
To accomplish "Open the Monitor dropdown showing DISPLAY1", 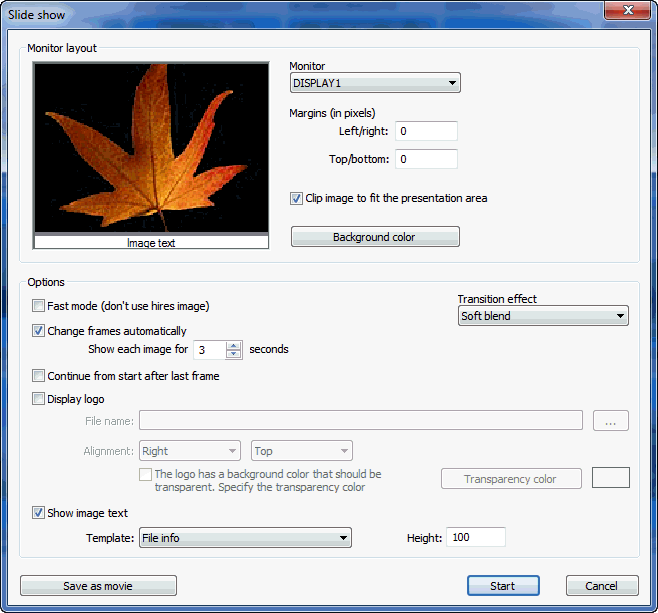I will [375, 83].
